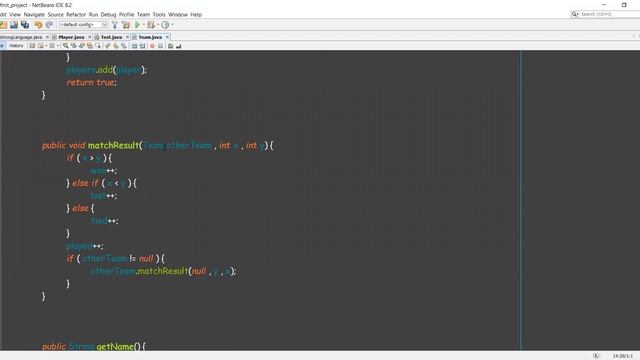Screen dimensions: 640x360
Task: Click the Debug Project icon
Action: pyautogui.click(x=151, y=25)
